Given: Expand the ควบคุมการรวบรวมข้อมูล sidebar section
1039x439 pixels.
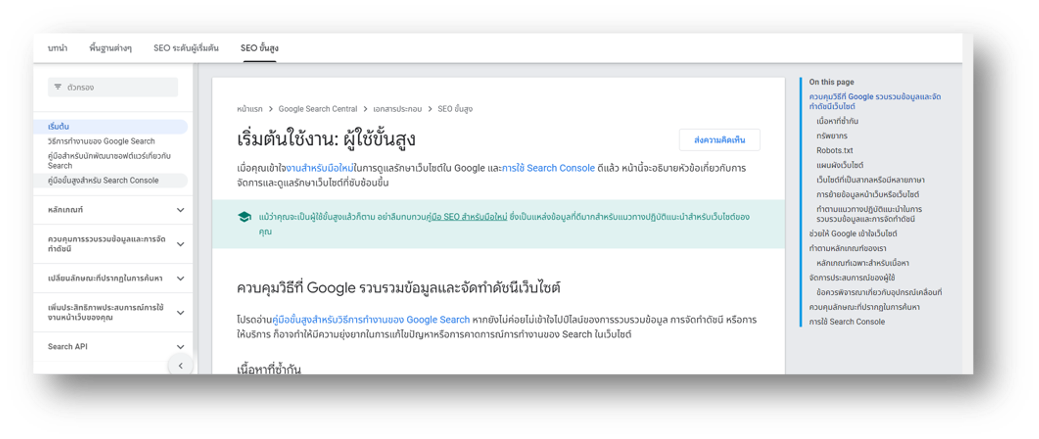Looking at the screenshot, I should (x=180, y=244).
